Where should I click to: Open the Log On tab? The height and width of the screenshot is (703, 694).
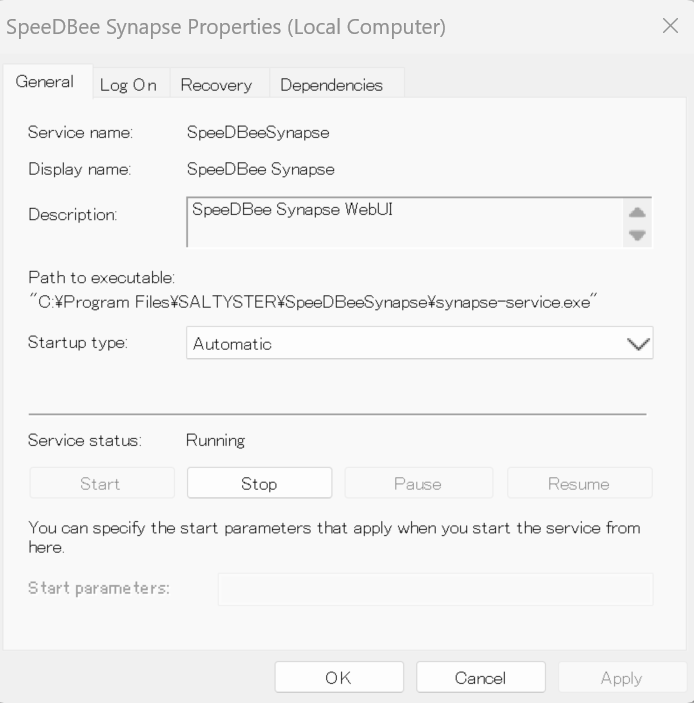128,85
